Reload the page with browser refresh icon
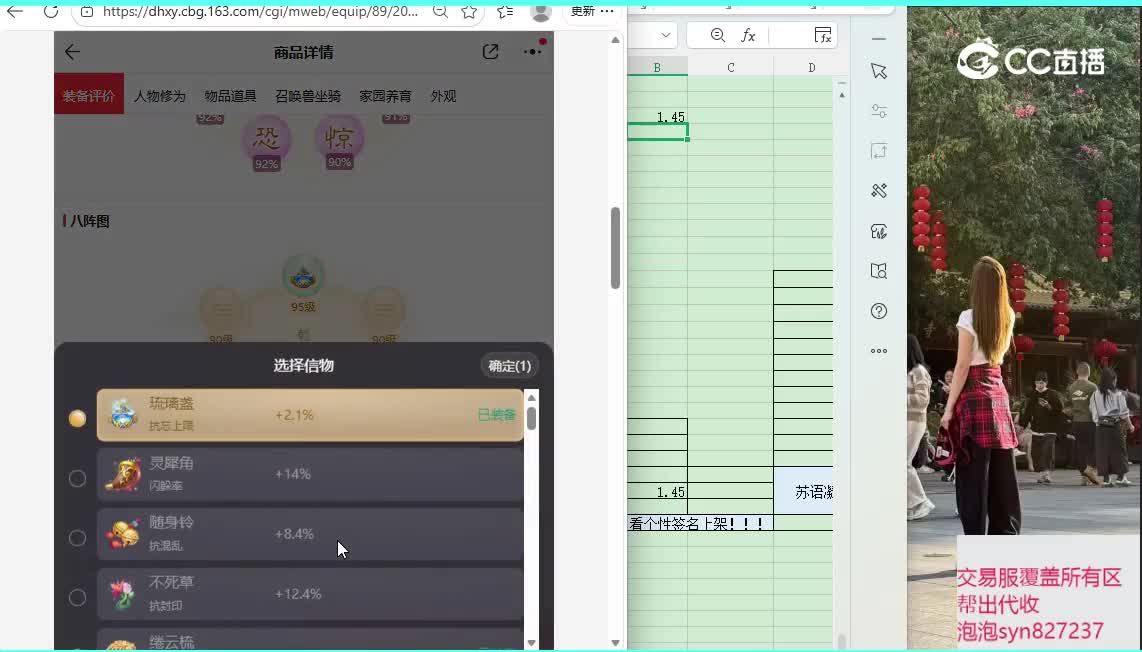The height and width of the screenshot is (652, 1142). [50, 12]
